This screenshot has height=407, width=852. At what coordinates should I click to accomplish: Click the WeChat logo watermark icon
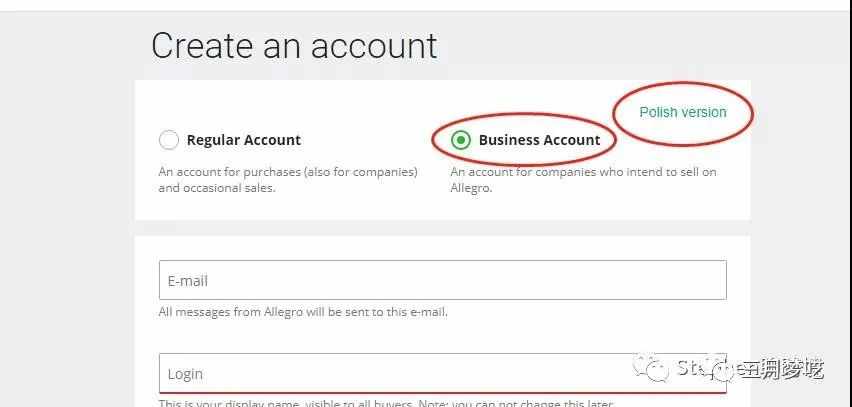point(658,370)
